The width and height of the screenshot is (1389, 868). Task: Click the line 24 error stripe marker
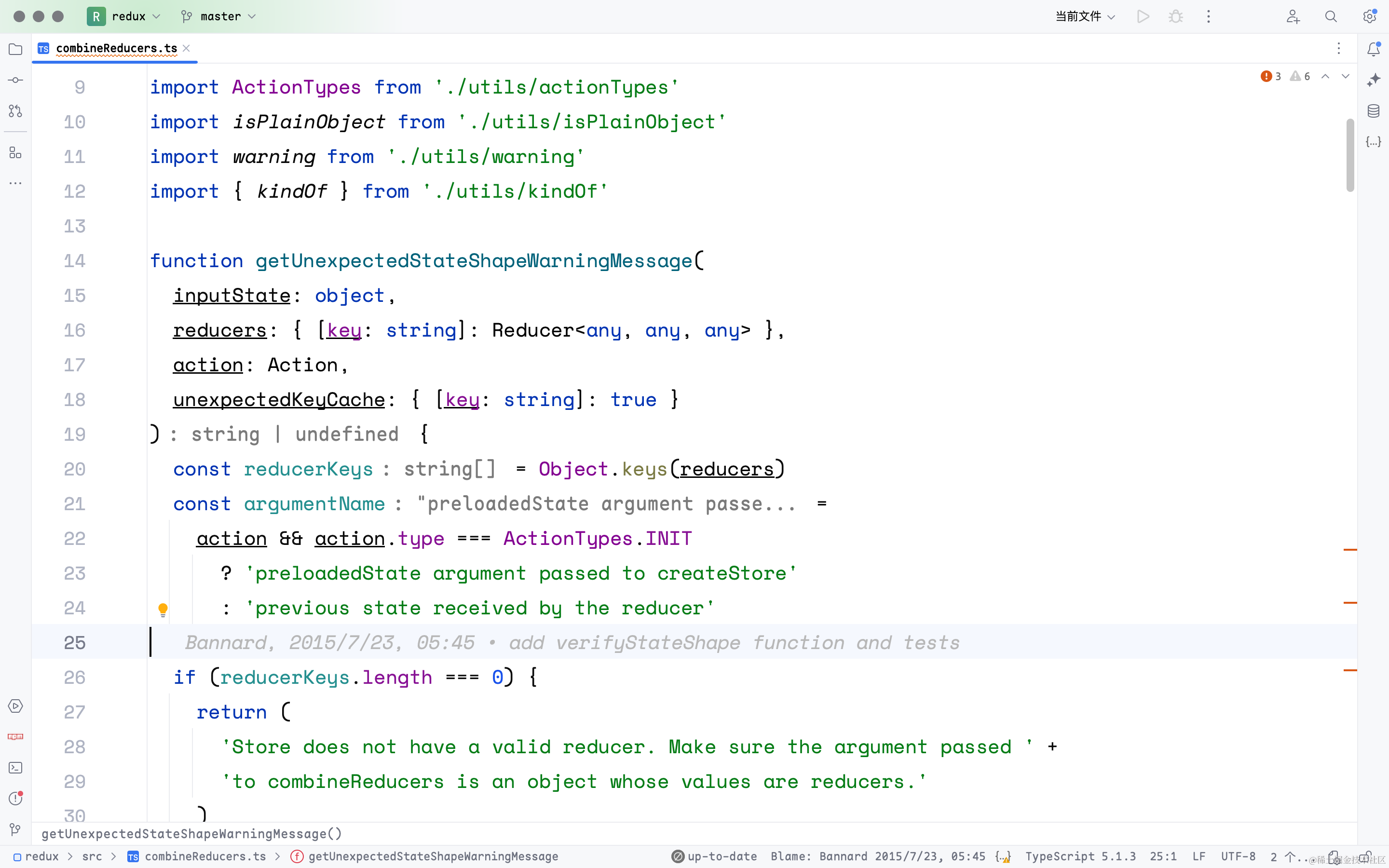tap(1350, 603)
